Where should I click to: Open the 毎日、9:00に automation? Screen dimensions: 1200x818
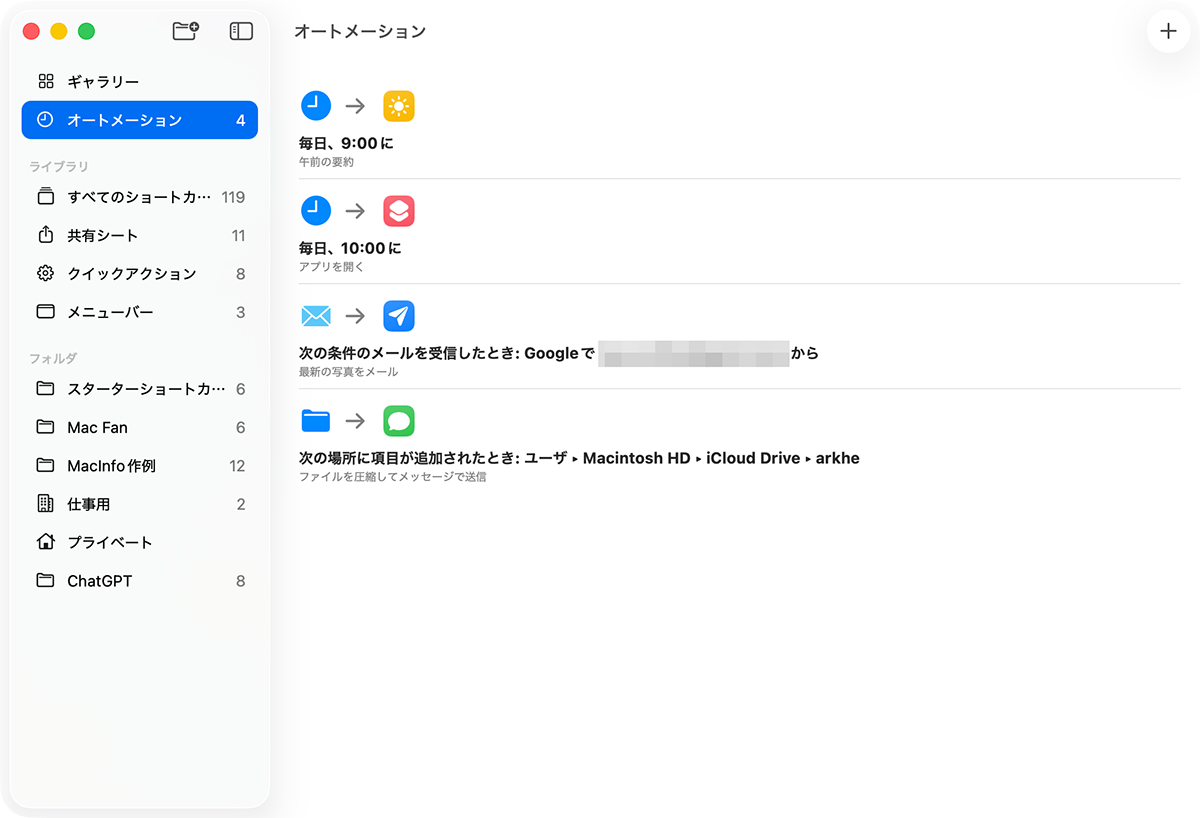pos(346,144)
